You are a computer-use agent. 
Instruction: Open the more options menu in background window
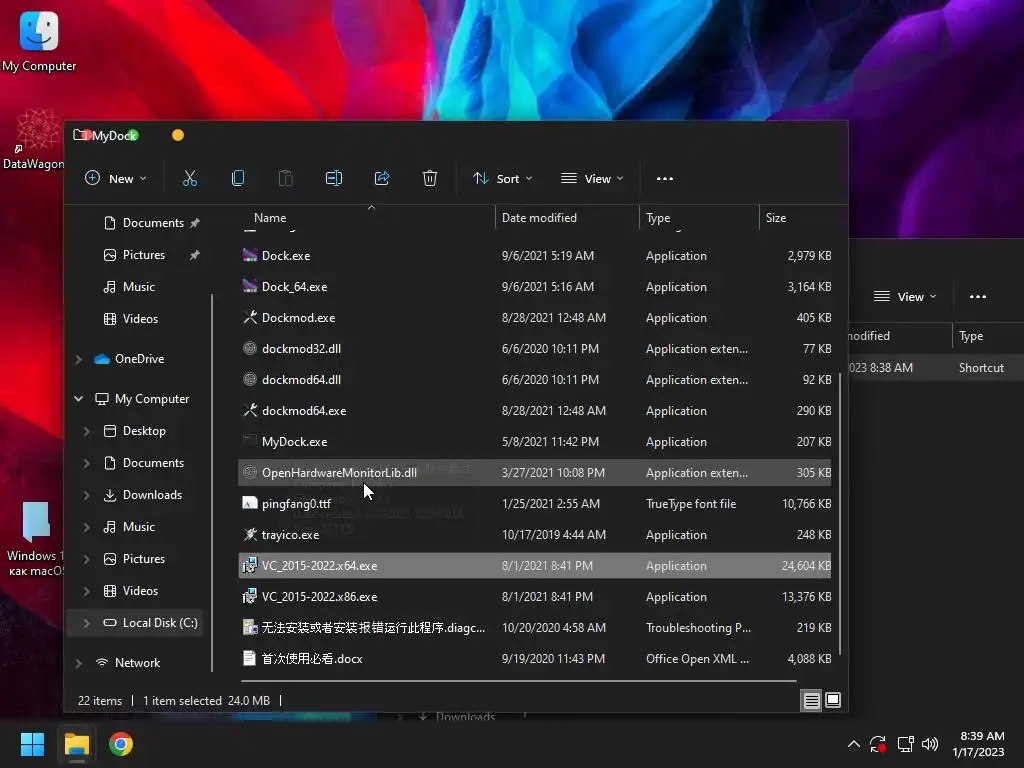click(978, 296)
